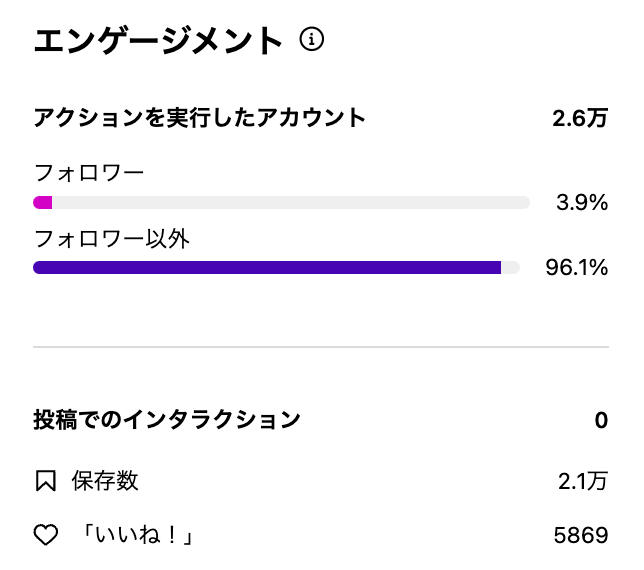The image size is (644, 570).
Task: Click the 2.1万 saves count
Action: pos(583,482)
